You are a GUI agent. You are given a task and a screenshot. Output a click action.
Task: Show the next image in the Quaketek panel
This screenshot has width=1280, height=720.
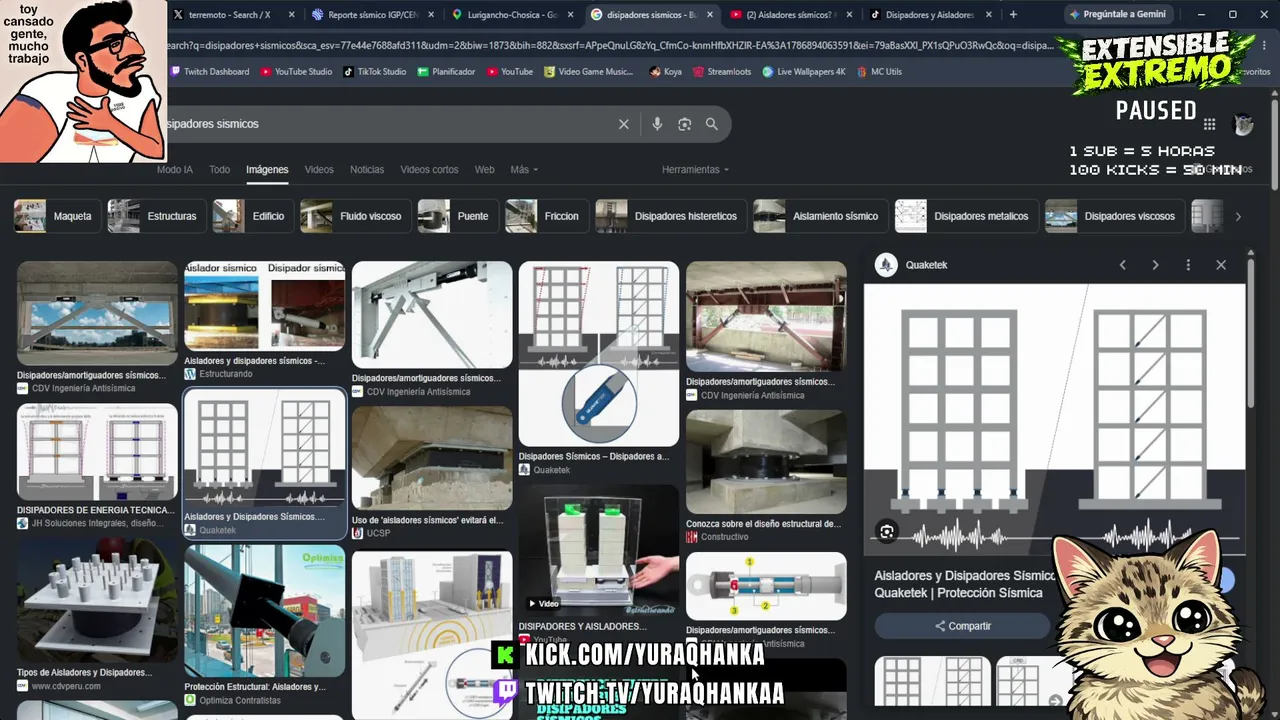coord(1155,265)
